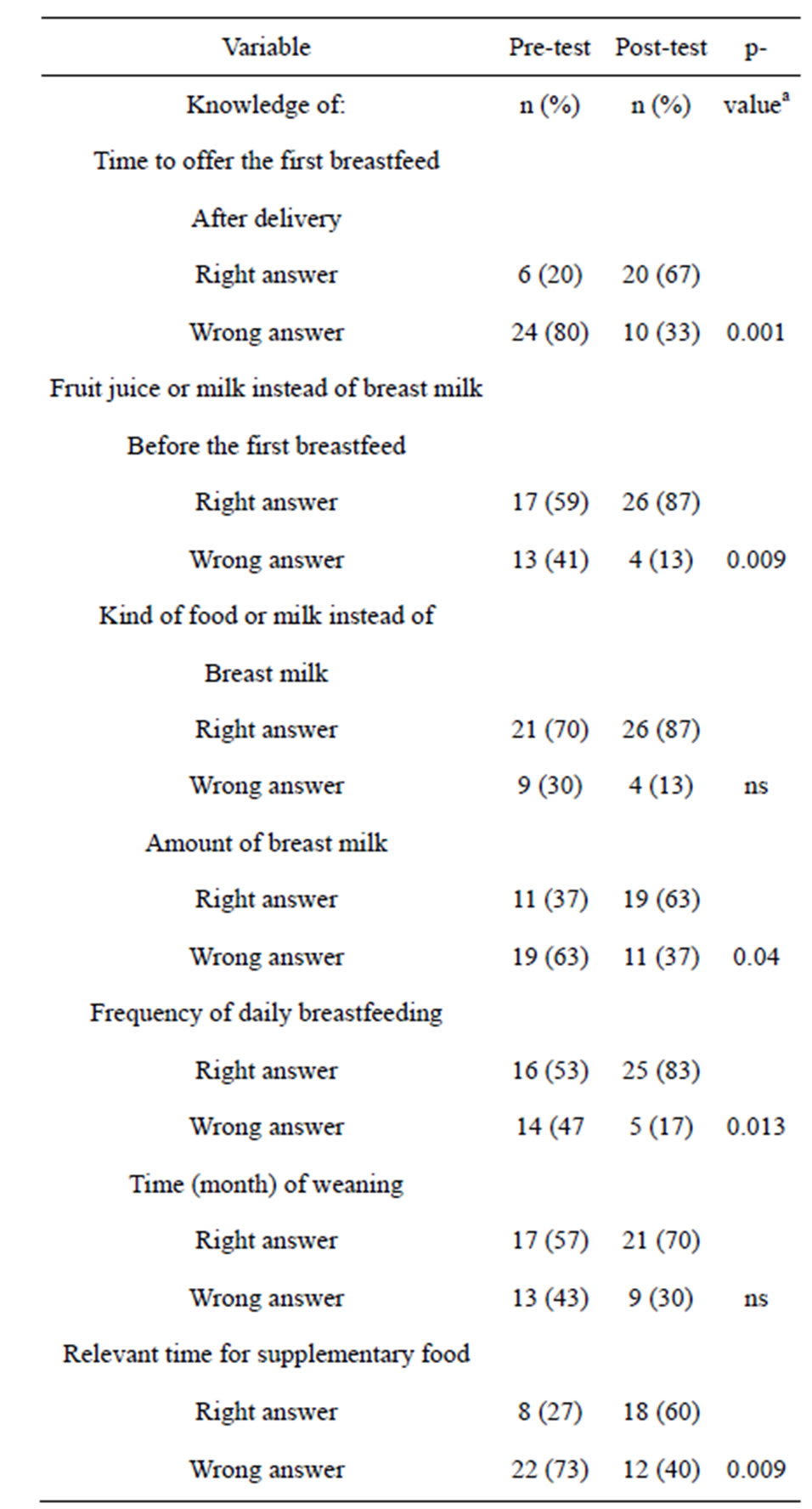The height and width of the screenshot is (1509, 812).
Task: Click 'Time to offer the first breastfeed' row
Action: pos(266,161)
